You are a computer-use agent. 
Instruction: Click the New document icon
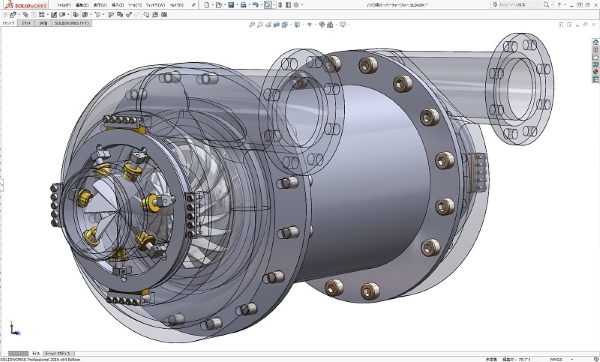coord(207,5)
